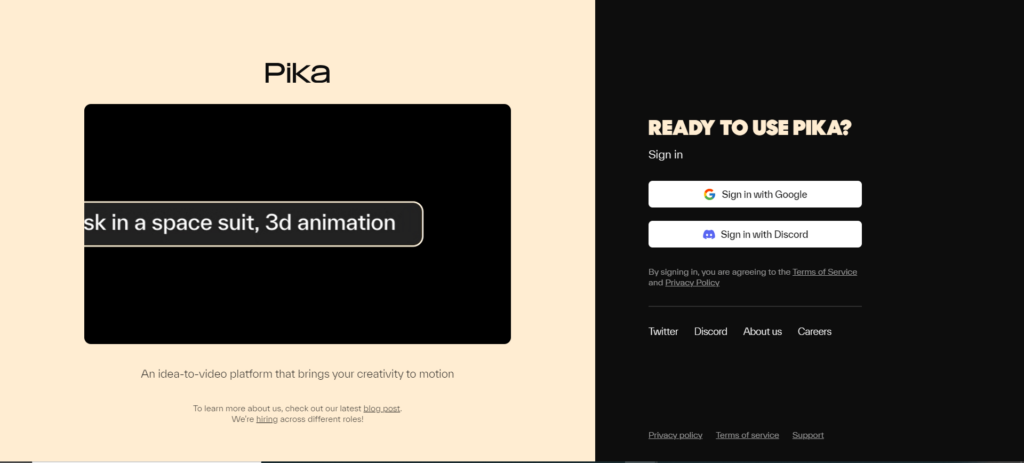The image size is (1024, 463).
Task: Open the footer Privacy policy link
Action: (675, 435)
